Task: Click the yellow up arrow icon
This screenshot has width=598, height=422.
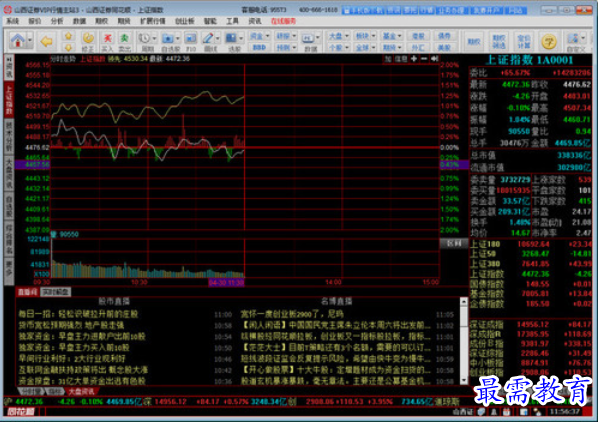Action: tap(69, 36)
